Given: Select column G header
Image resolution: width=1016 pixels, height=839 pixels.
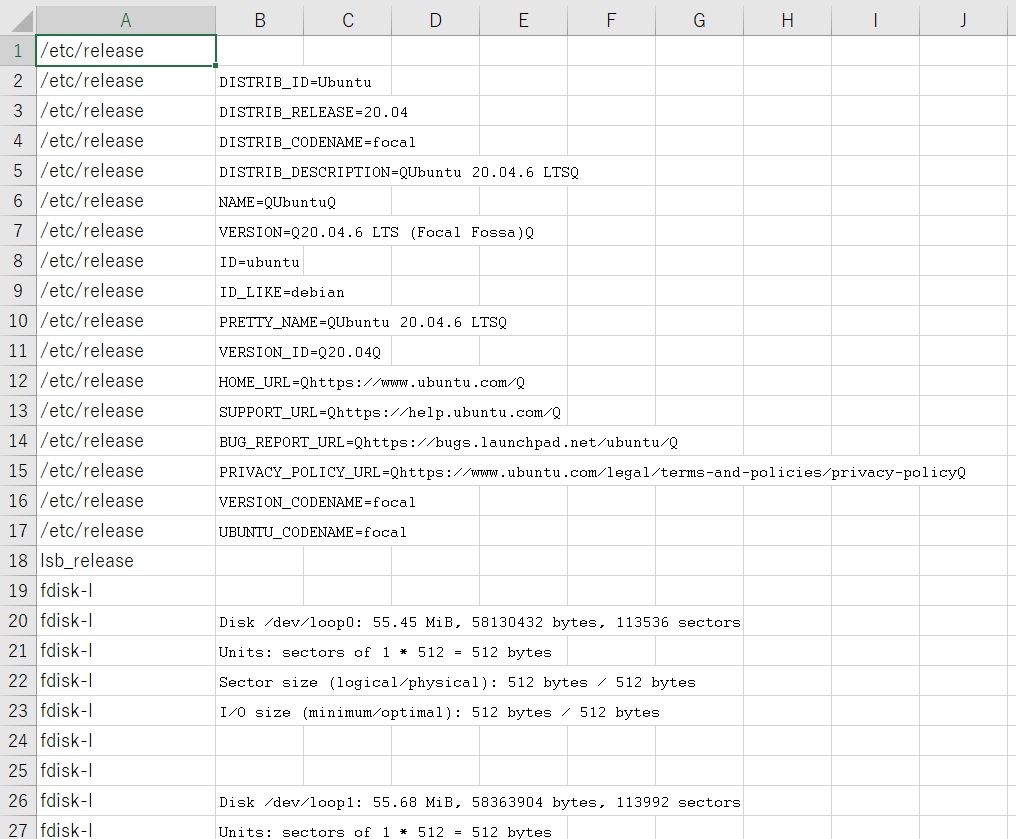Looking at the screenshot, I should (x=699, y=20).
